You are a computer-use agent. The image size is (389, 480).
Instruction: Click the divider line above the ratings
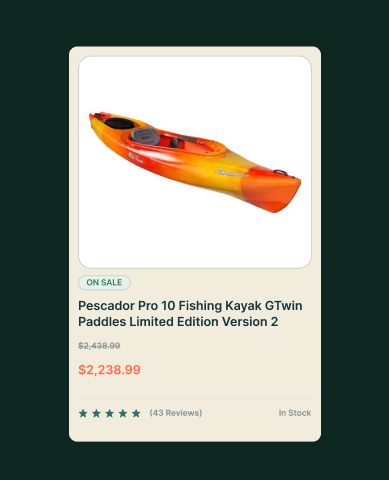[x=195, y=398]
